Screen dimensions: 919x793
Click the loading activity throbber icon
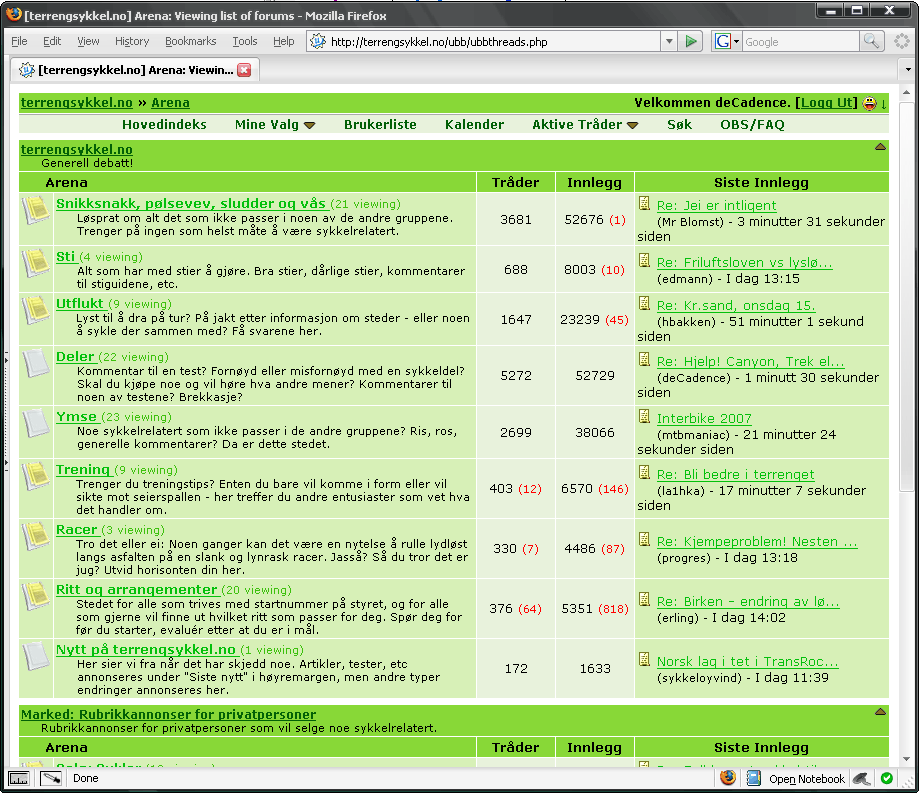(x=901, y=41)
